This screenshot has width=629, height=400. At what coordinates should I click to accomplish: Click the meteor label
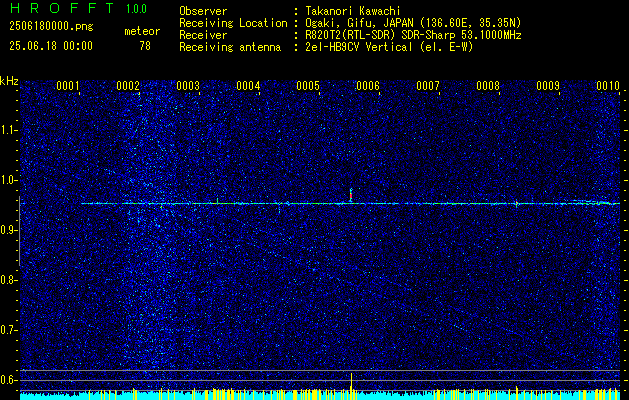click(142, 31)
